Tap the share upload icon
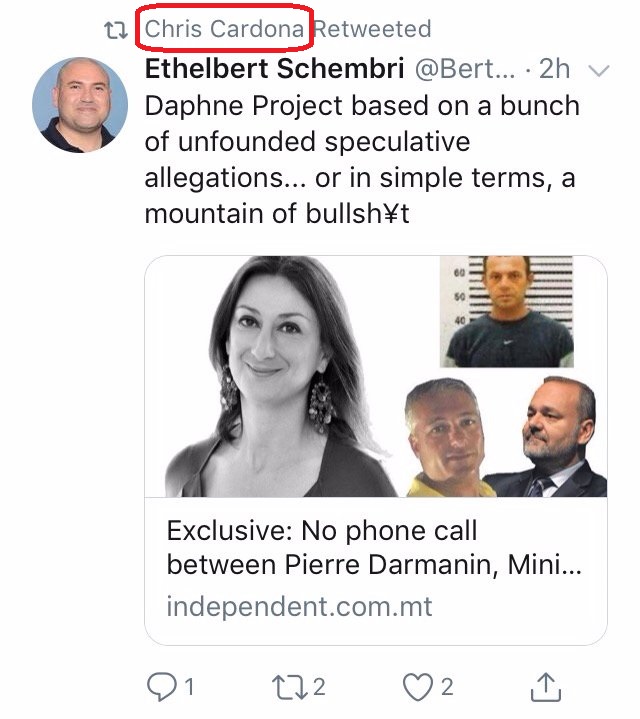This screenshot has width=640, height=719. tap(543, 685)
